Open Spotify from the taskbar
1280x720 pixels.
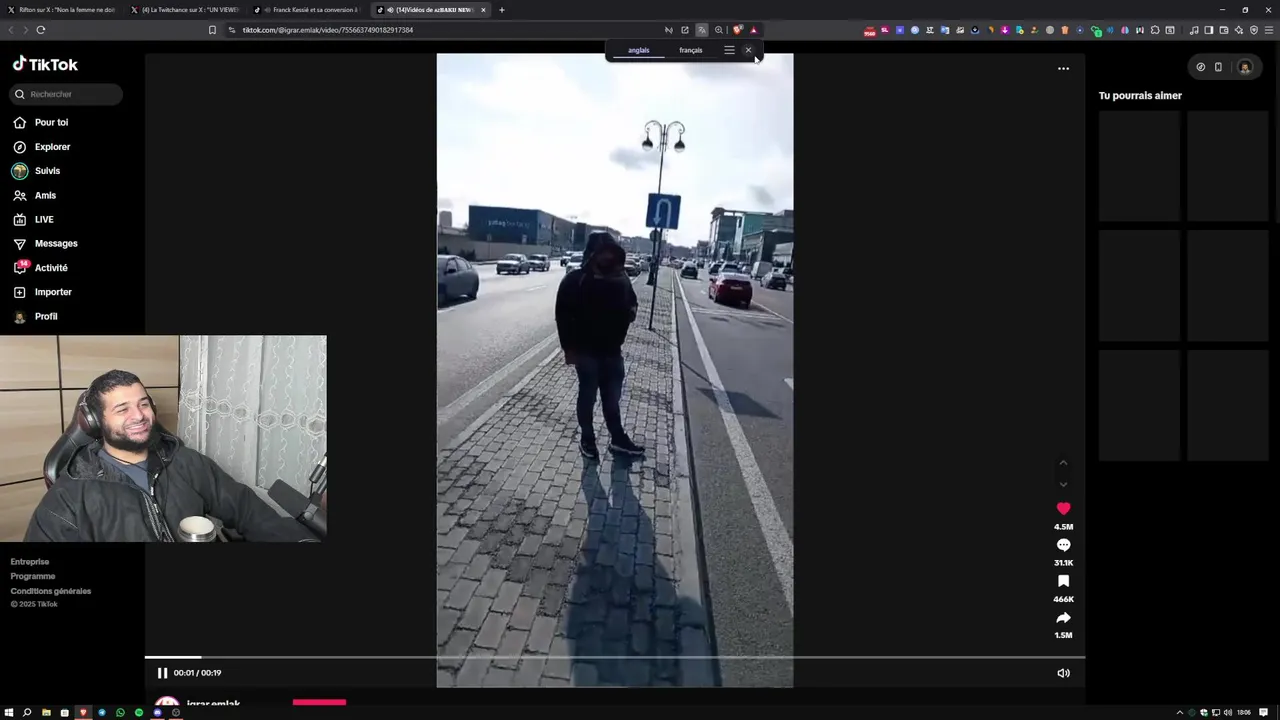pos(139,713)
